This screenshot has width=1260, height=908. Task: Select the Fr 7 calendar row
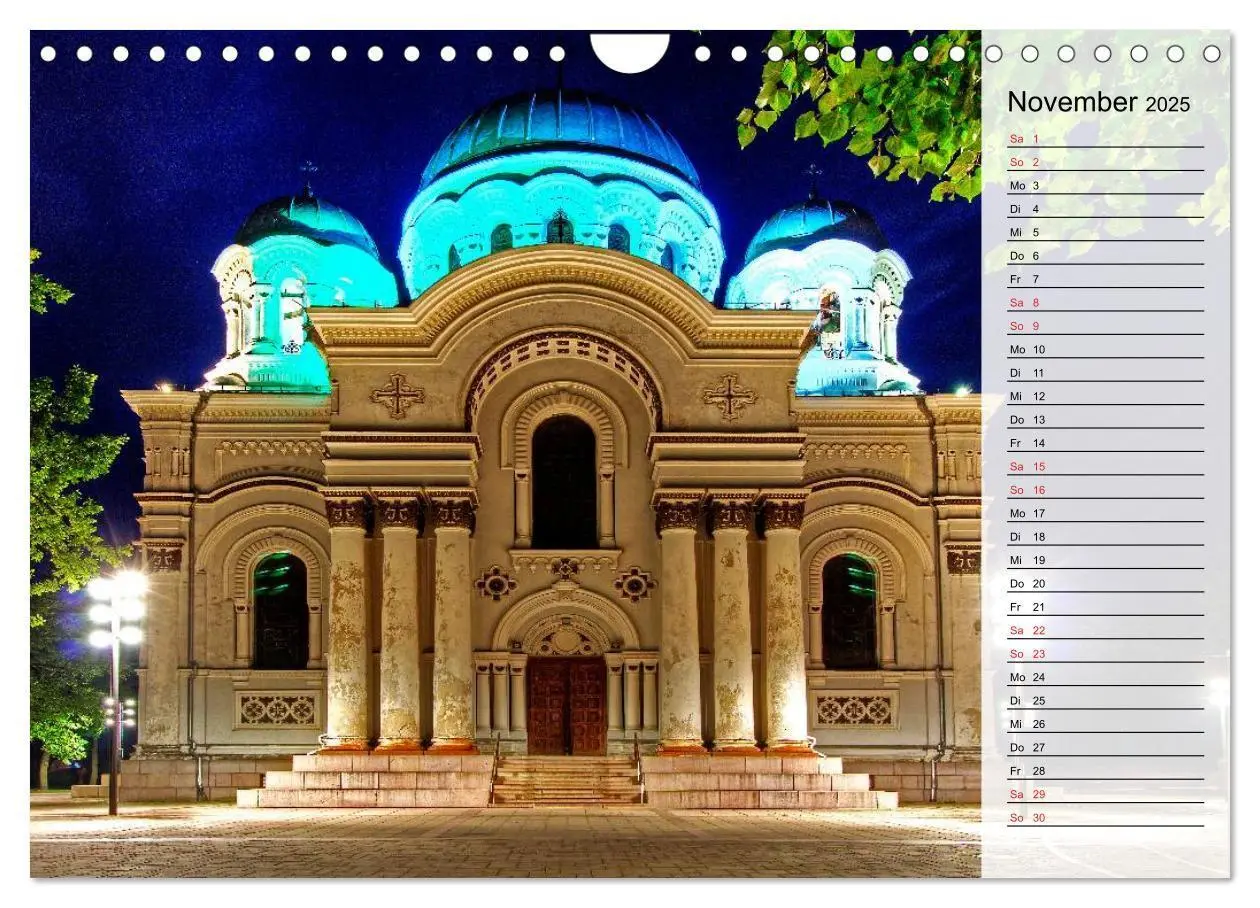pyautogui.click(x=1105, y=279)
